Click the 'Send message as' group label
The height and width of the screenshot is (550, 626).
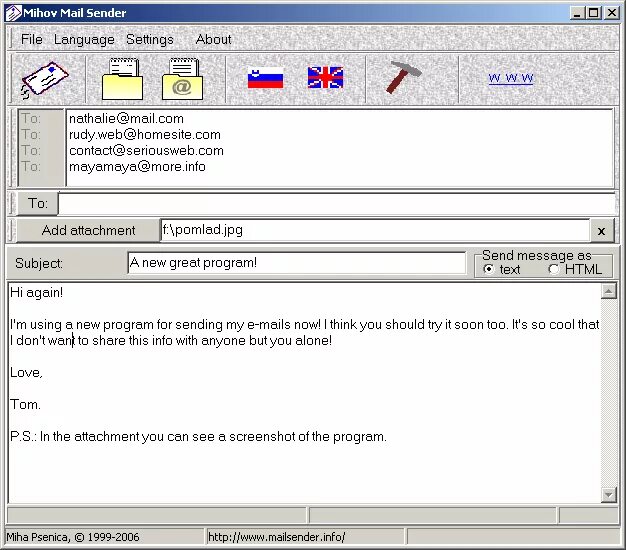[536, 255]
